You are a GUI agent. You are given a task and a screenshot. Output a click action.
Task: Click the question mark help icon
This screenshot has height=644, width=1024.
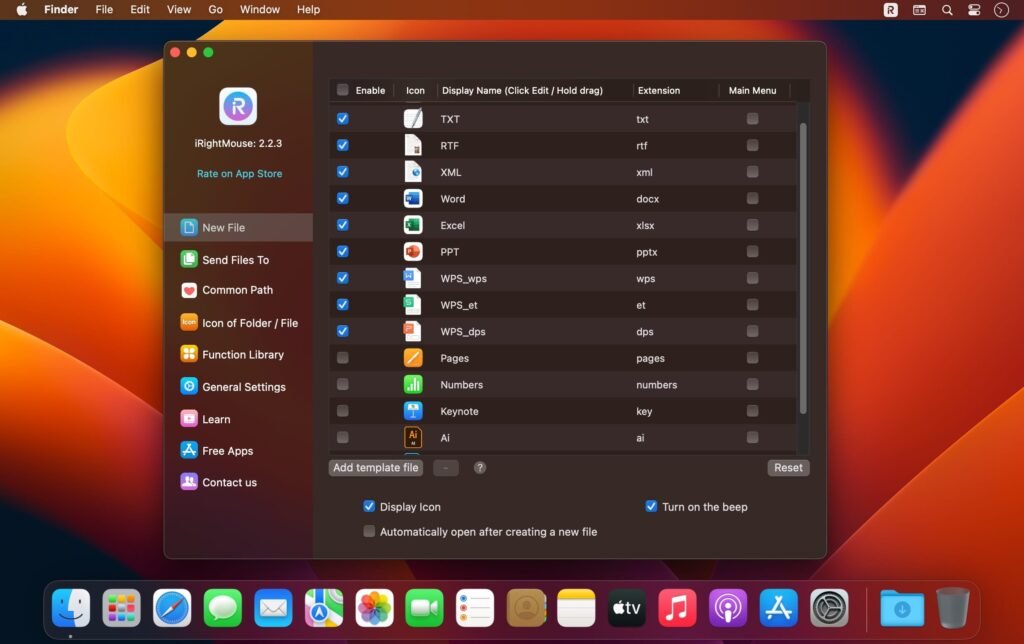pos(480,467)
